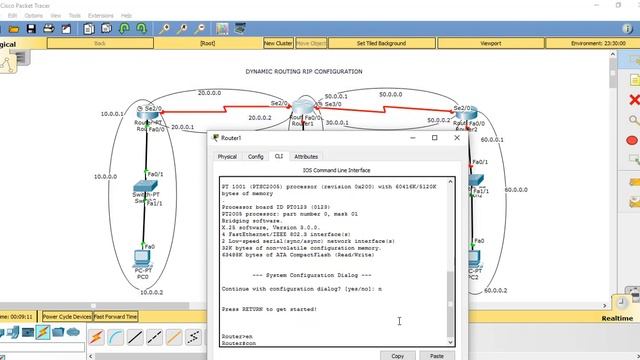Choose the phone line dotted cable
This screenshot has width=640, height=360.
[193, 337]
